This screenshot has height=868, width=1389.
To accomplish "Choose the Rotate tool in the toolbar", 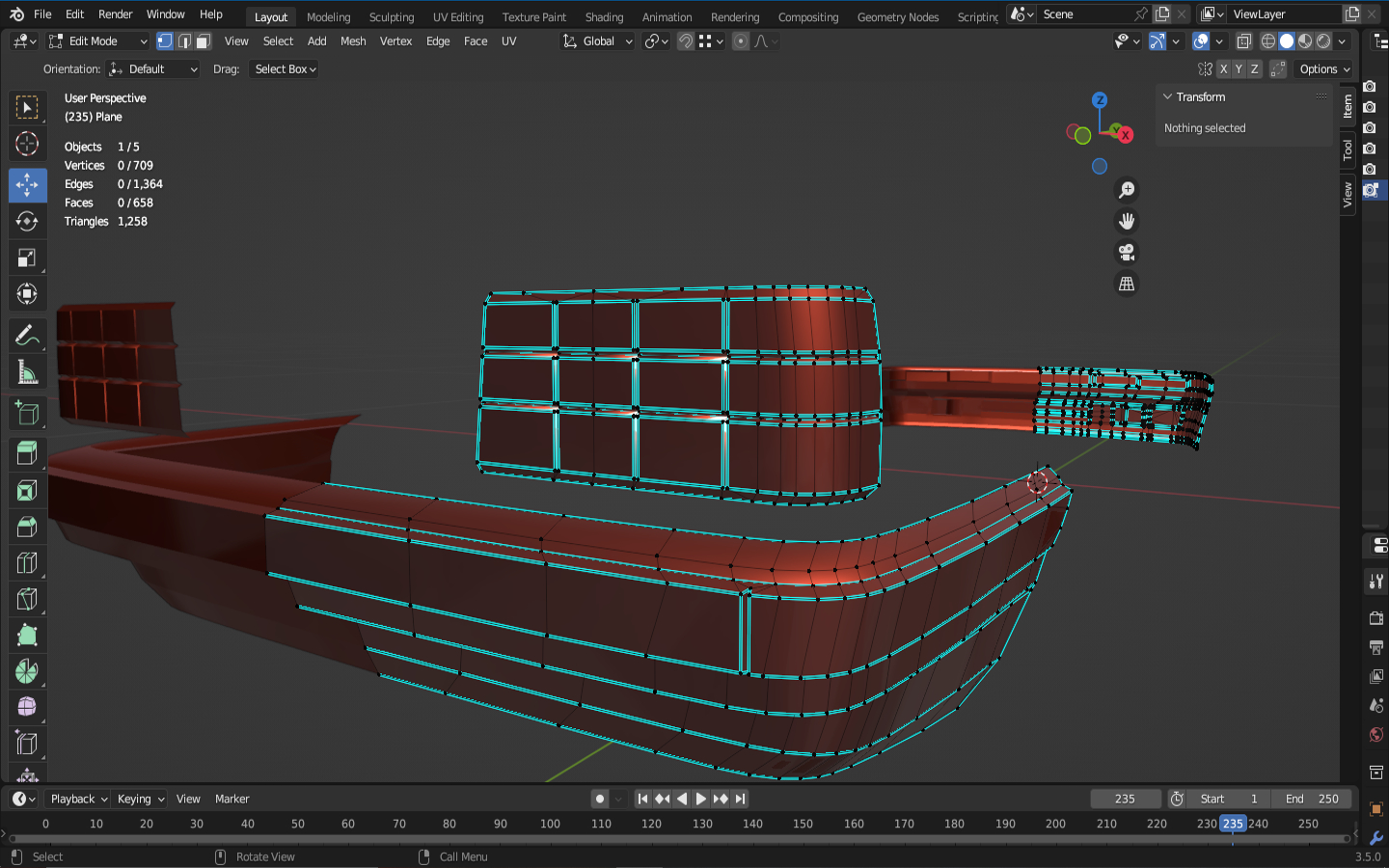I will [27, 221].
